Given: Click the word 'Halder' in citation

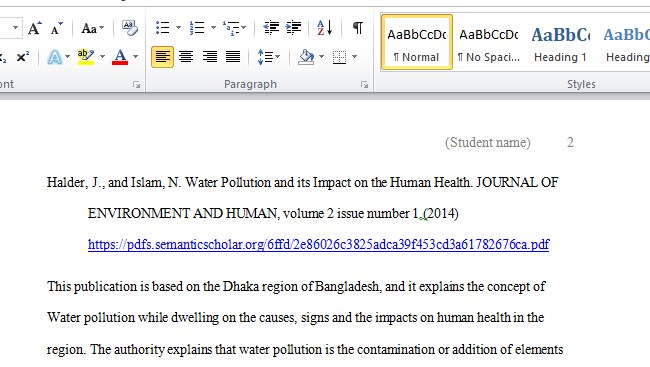Looking at the screenshot, I should tap(66, 182).
